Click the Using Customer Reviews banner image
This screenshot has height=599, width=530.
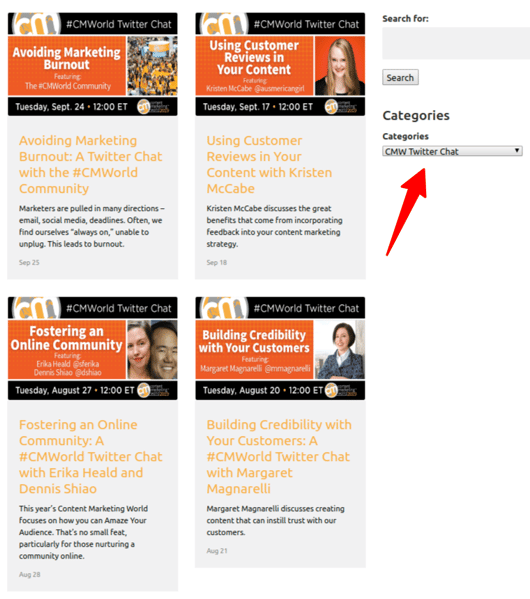point(280,64)
